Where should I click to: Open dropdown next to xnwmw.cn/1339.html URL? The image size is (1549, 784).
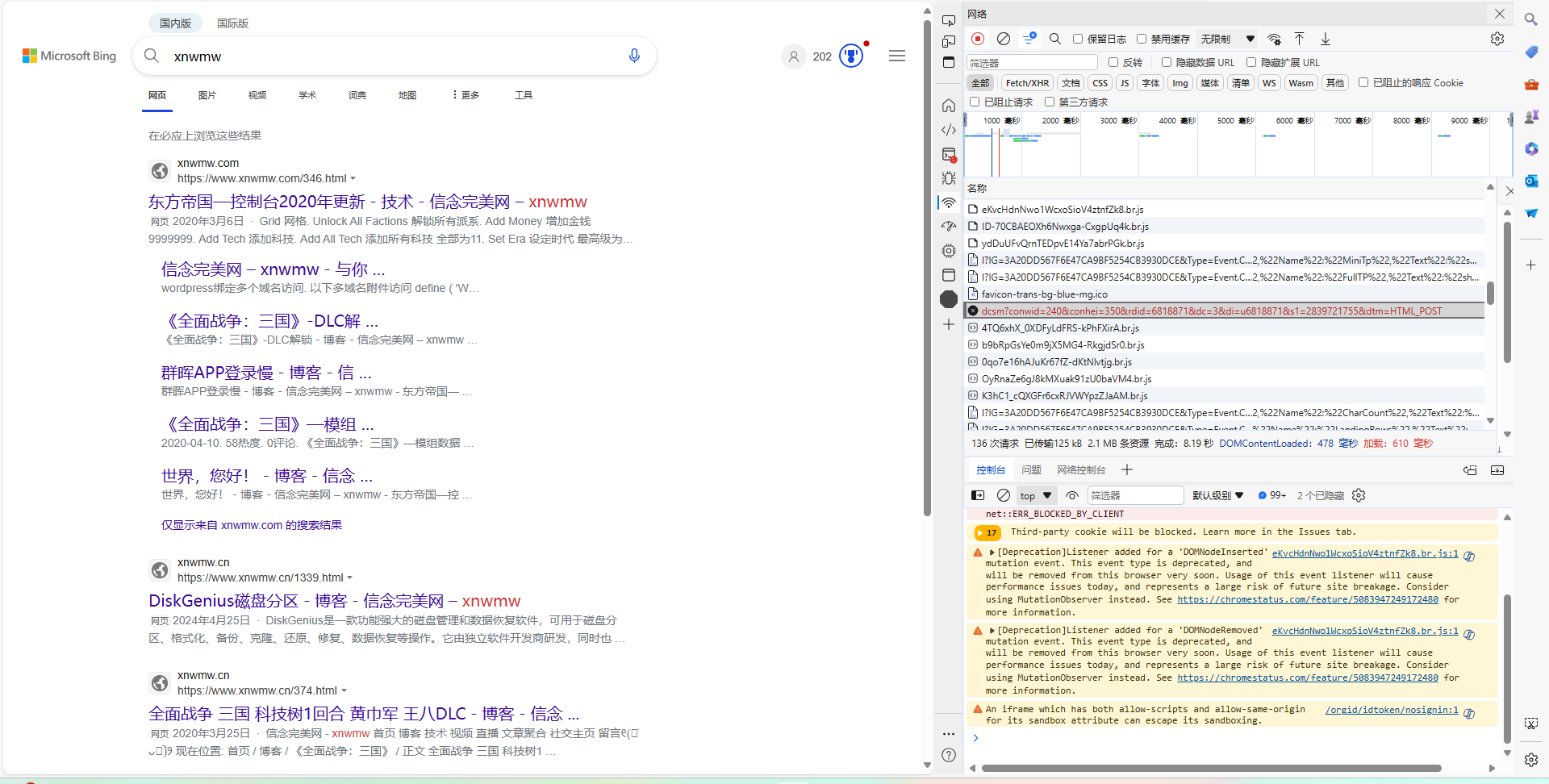349,578
